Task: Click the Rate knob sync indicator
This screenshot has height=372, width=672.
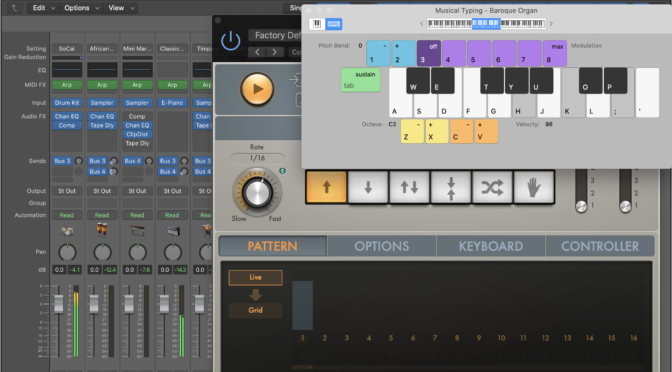Action: click(282, 171)
